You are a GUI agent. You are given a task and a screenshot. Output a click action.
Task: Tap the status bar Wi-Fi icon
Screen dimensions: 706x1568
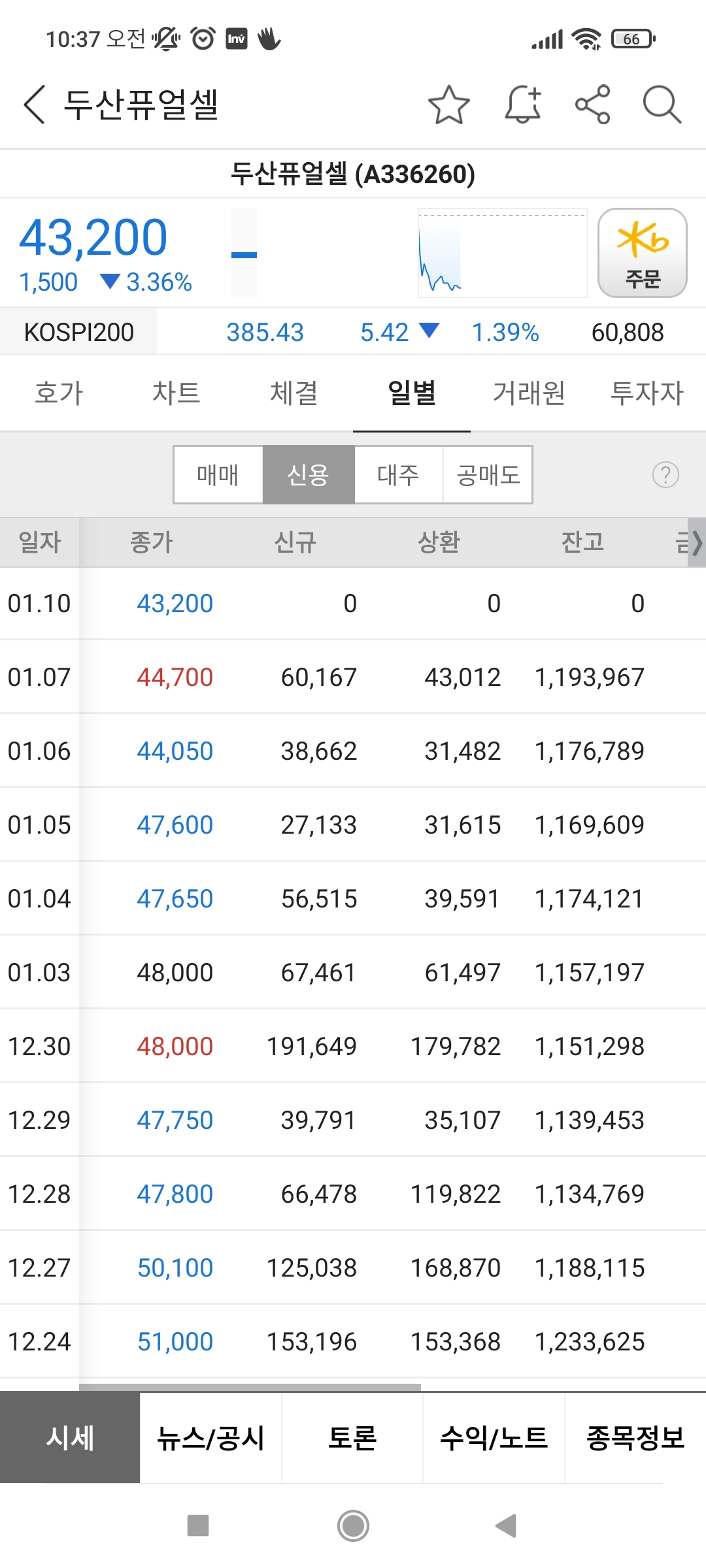586,39
